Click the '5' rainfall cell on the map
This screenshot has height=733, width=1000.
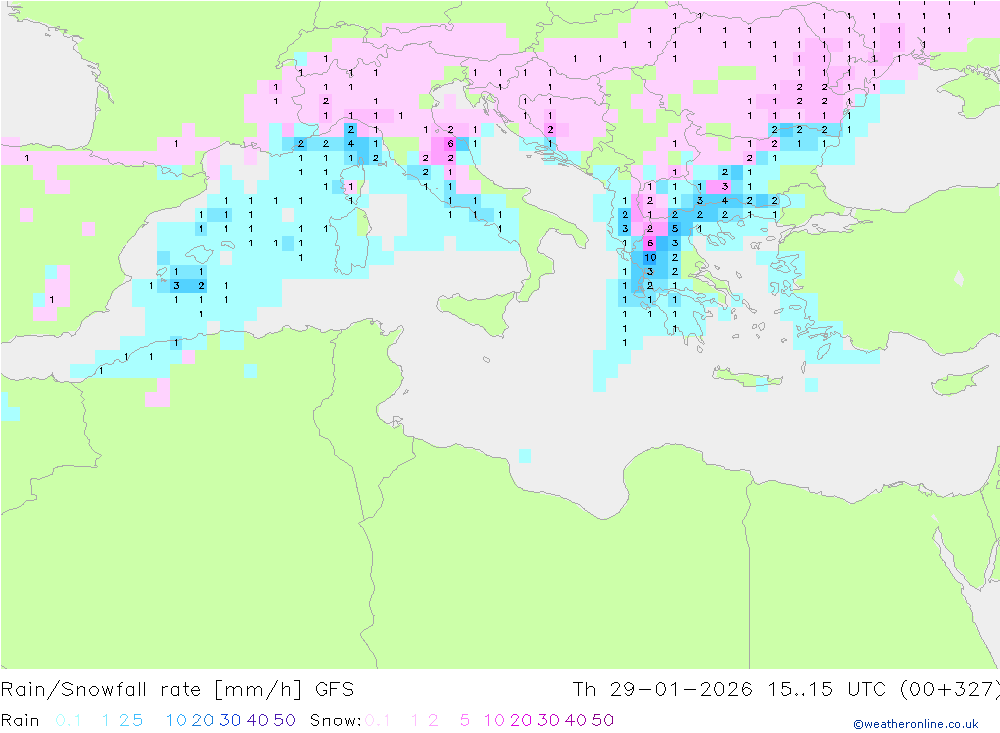pyautogui.click(x=675, y=228)
